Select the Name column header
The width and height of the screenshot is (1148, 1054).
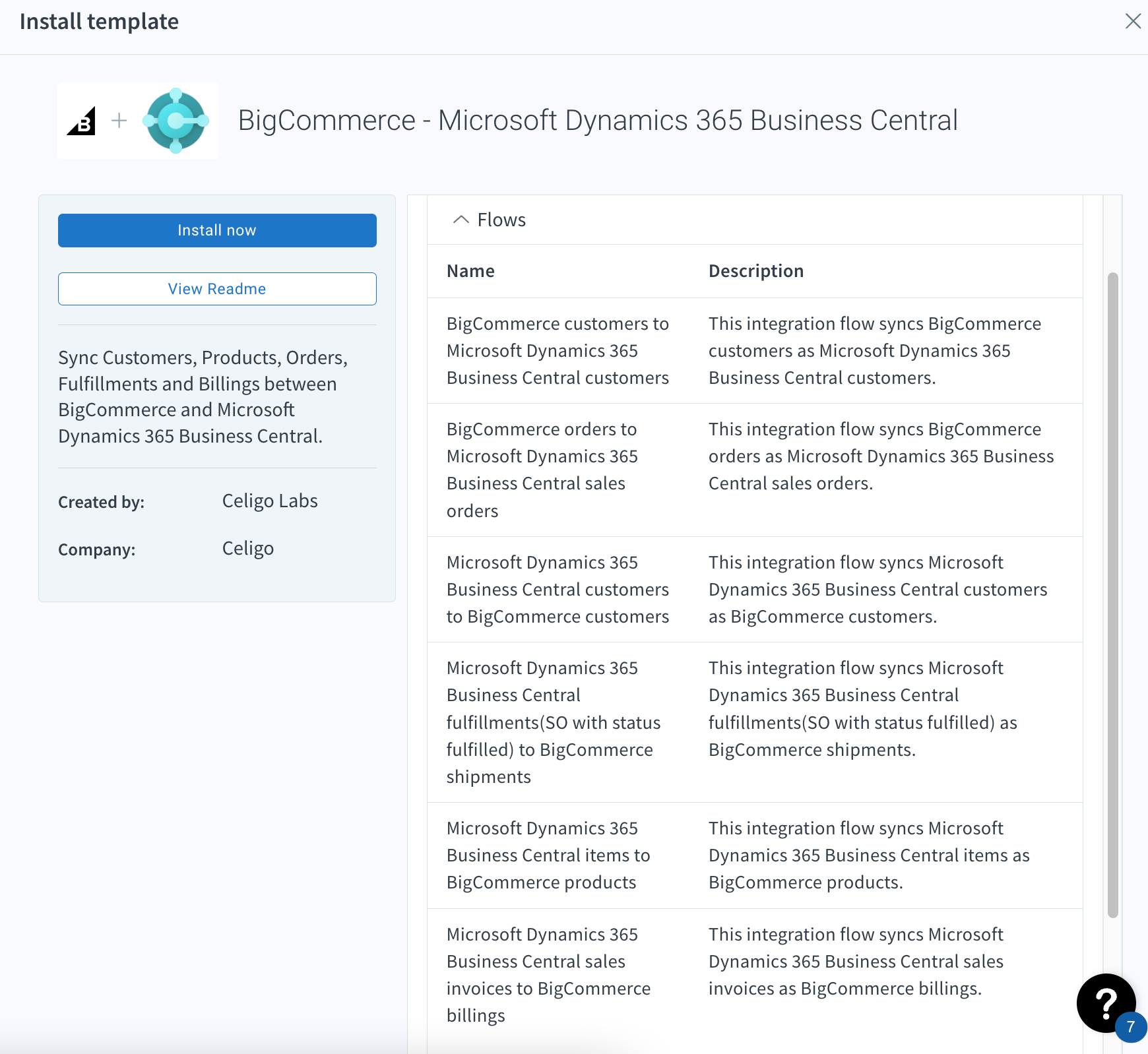(x=470, y=271)
